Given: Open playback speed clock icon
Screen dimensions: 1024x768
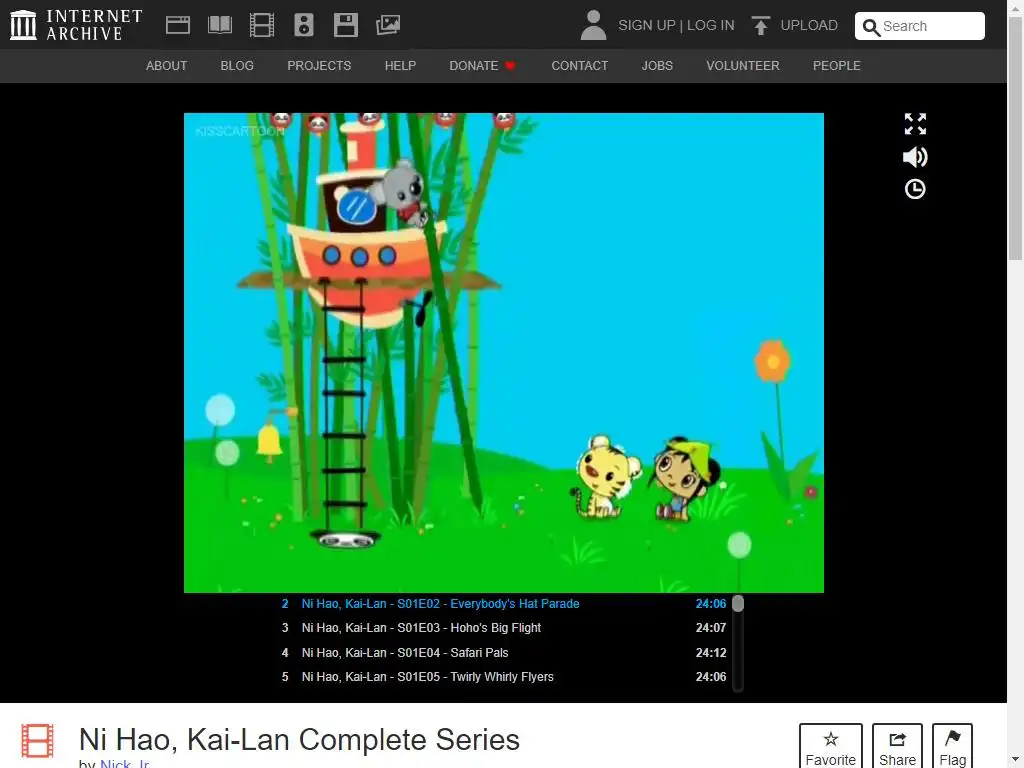Looking at the screenshot, I should (915, 189).
